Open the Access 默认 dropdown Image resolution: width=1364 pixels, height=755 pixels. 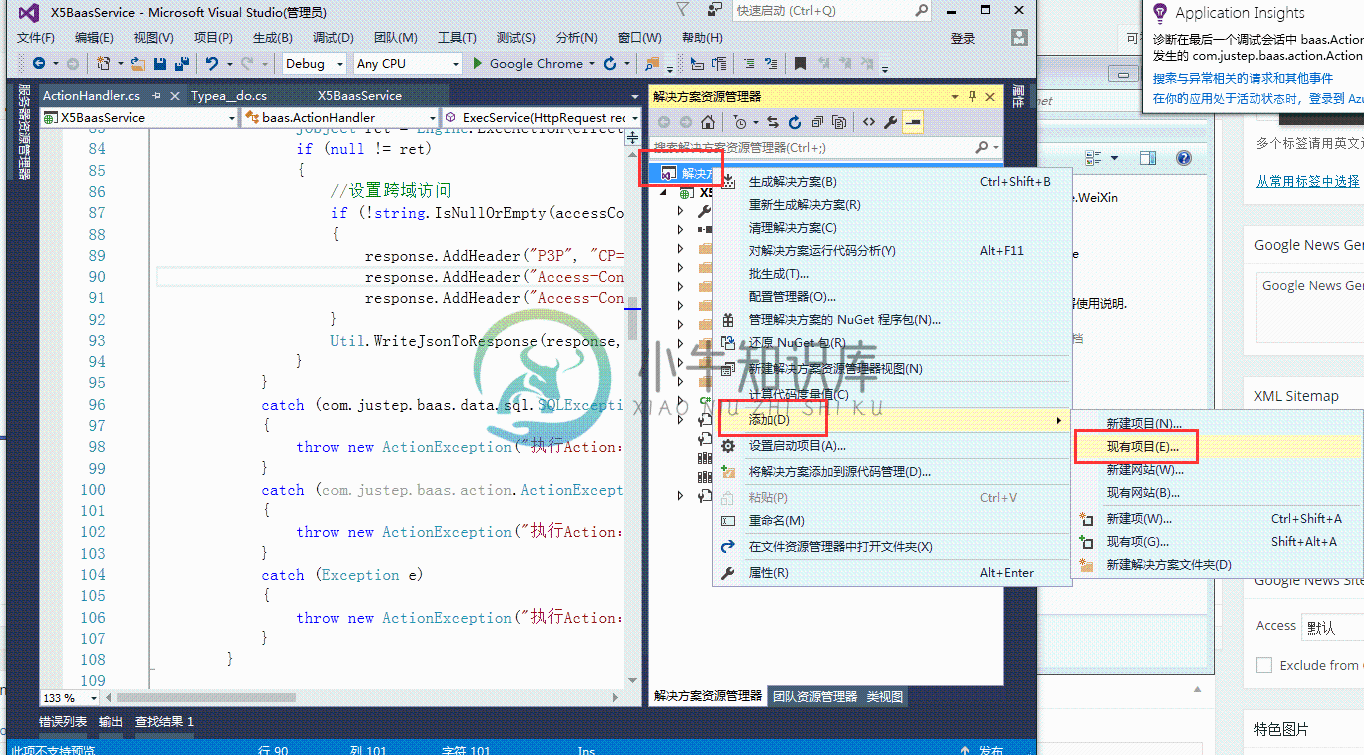1332,627
